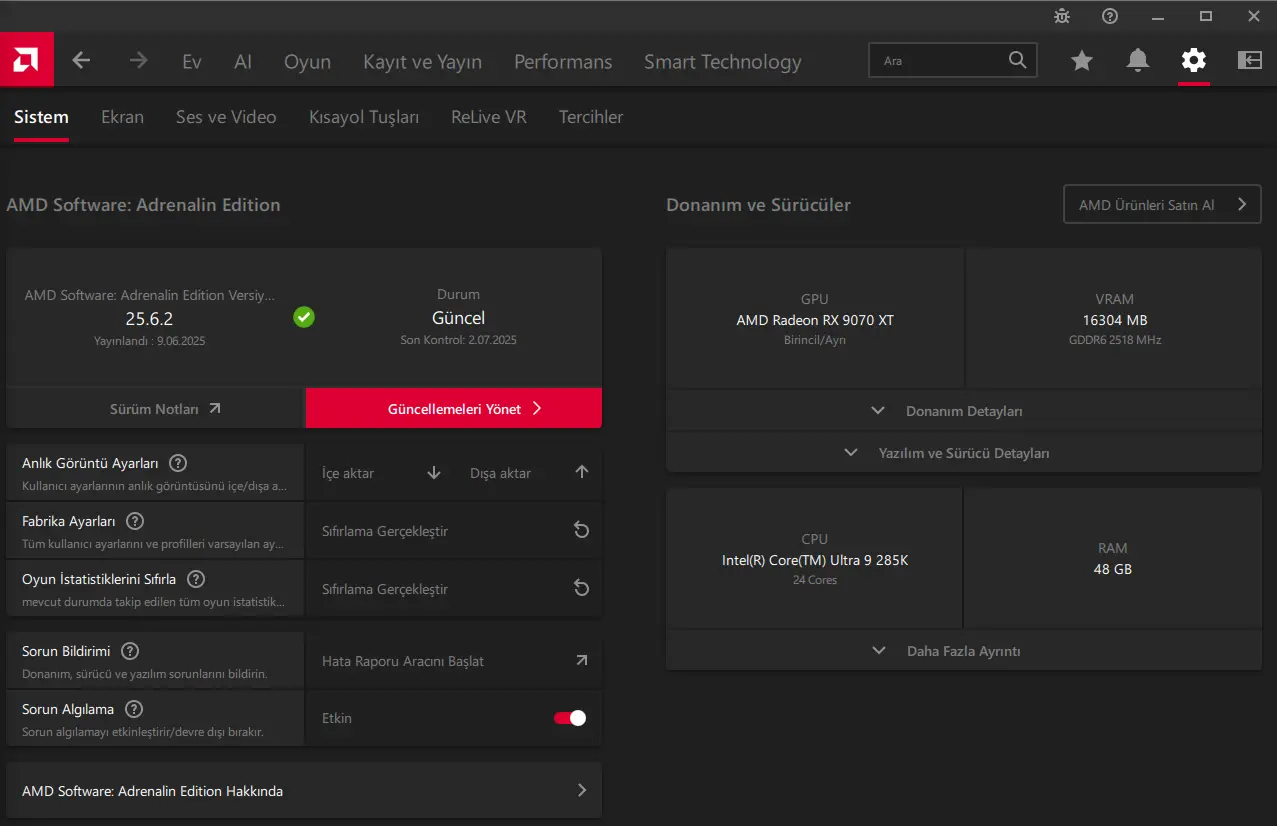Click reset icon in Fabrika Ayarları row
The image size is (1277, 826).
[x=581, y=530]
